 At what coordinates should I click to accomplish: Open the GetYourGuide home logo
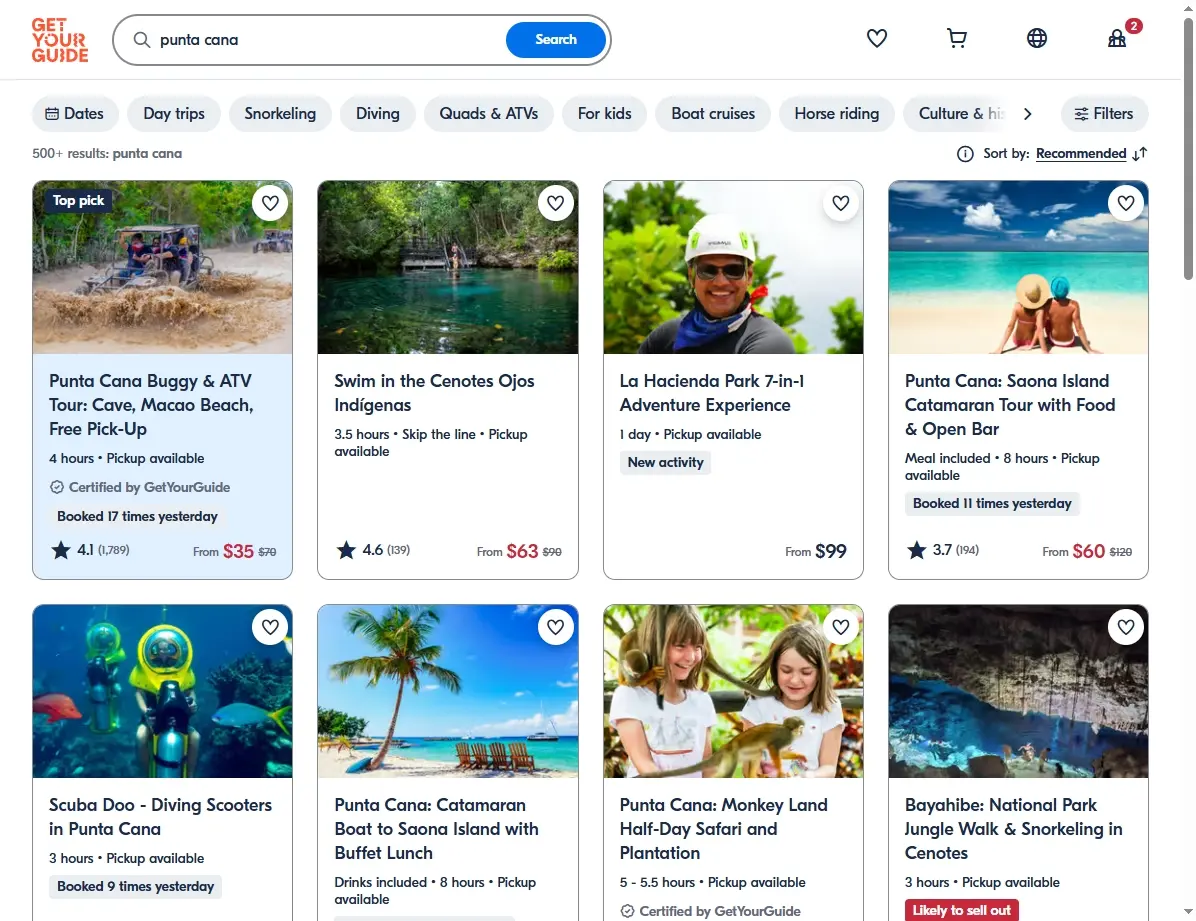[59, 40]
